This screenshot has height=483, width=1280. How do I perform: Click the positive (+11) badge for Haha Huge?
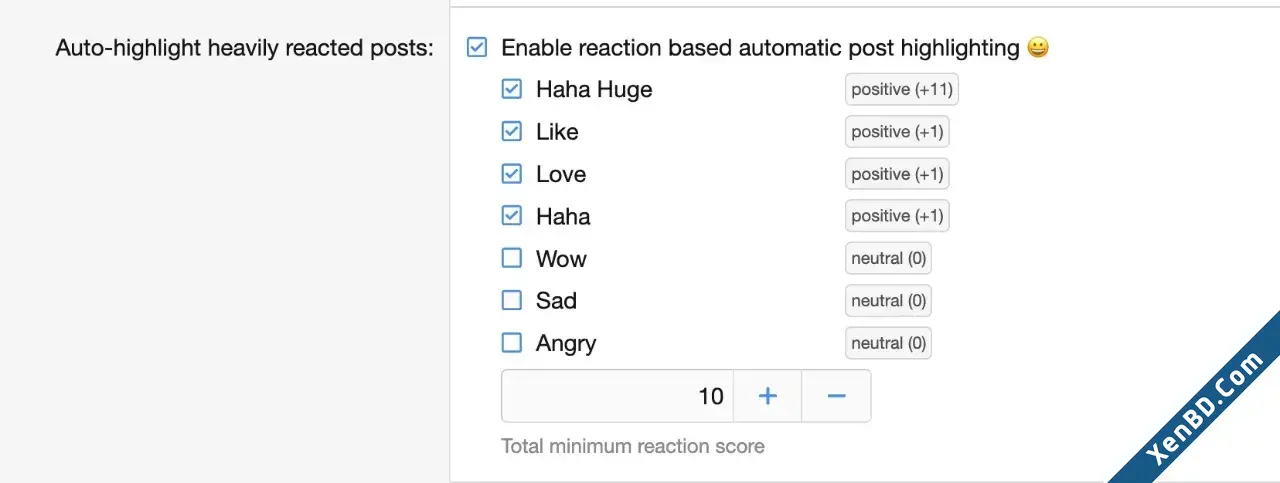[902, 89]
